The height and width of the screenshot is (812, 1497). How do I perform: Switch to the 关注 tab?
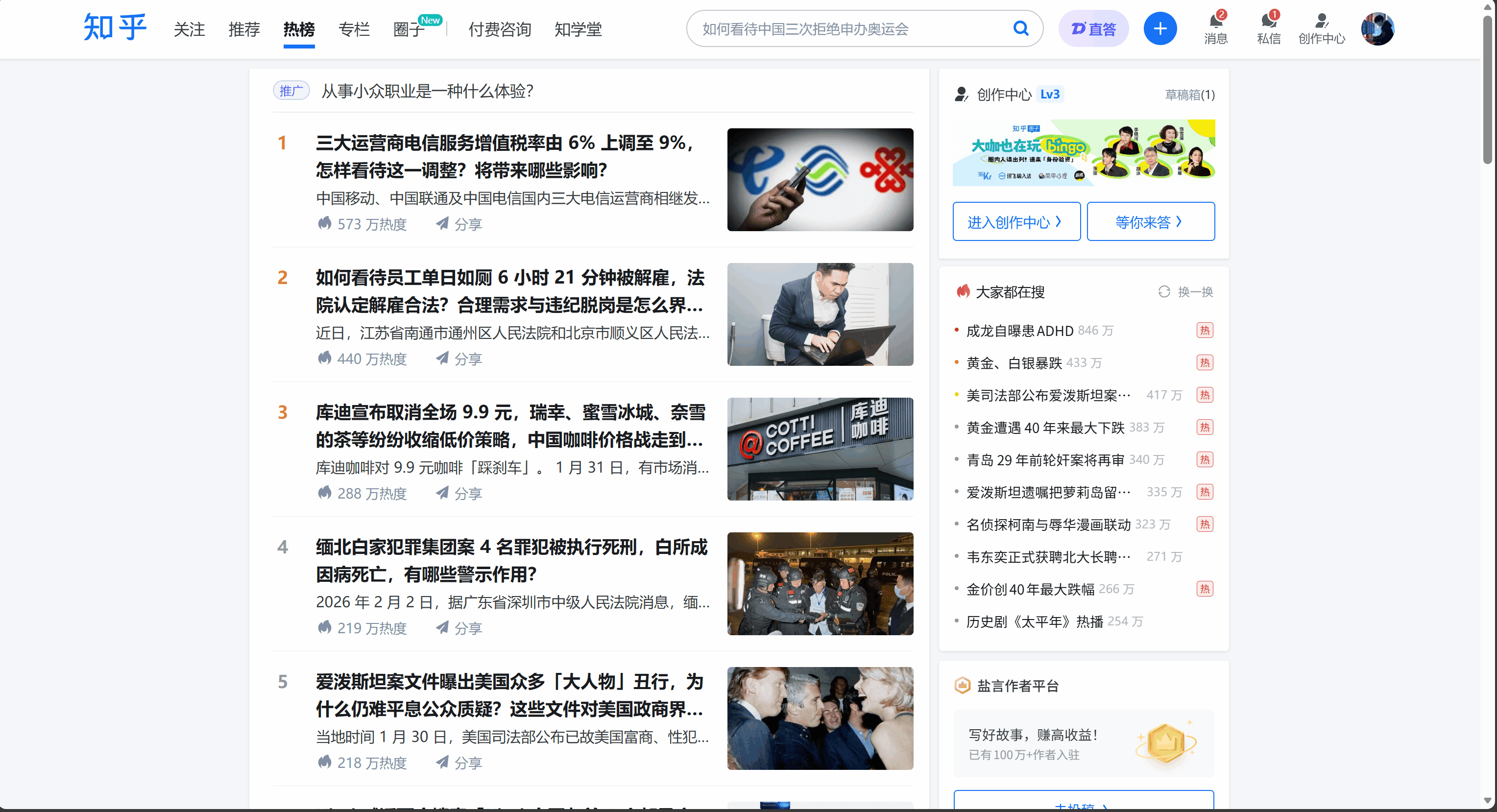(x=190, y=29)
